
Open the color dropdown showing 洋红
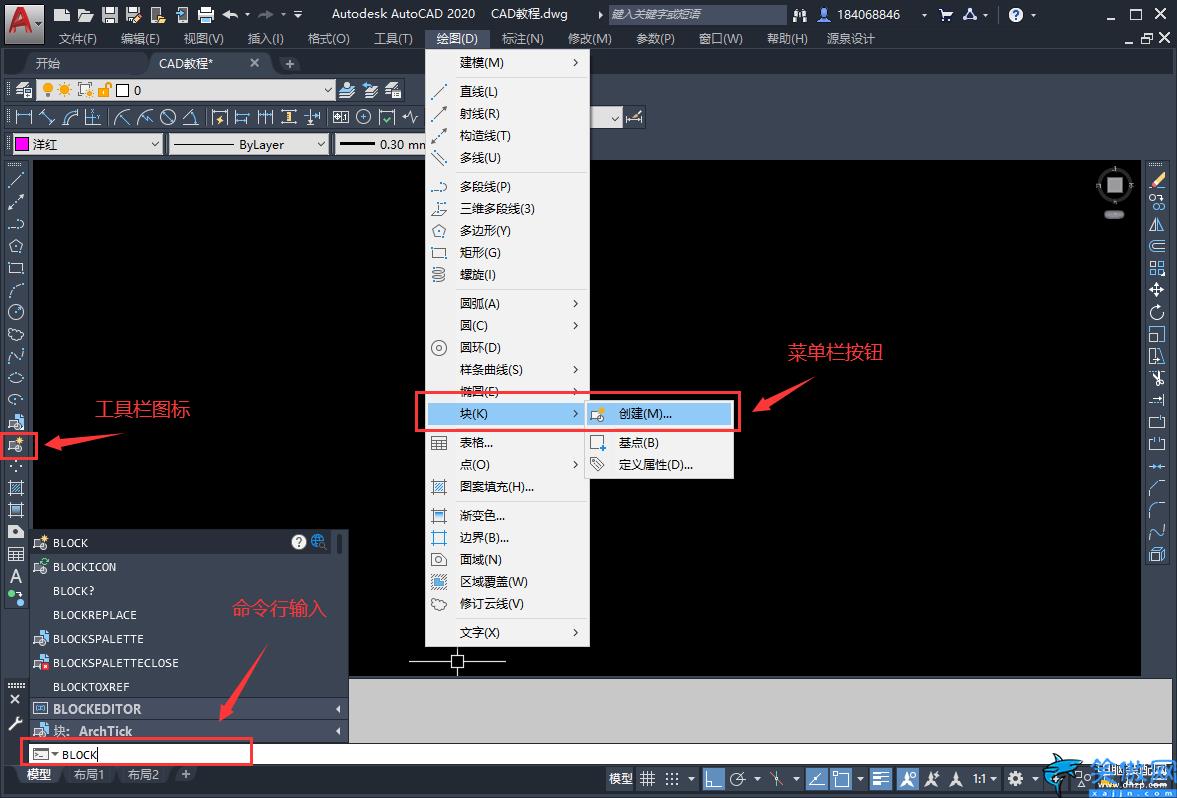point(88,144)
